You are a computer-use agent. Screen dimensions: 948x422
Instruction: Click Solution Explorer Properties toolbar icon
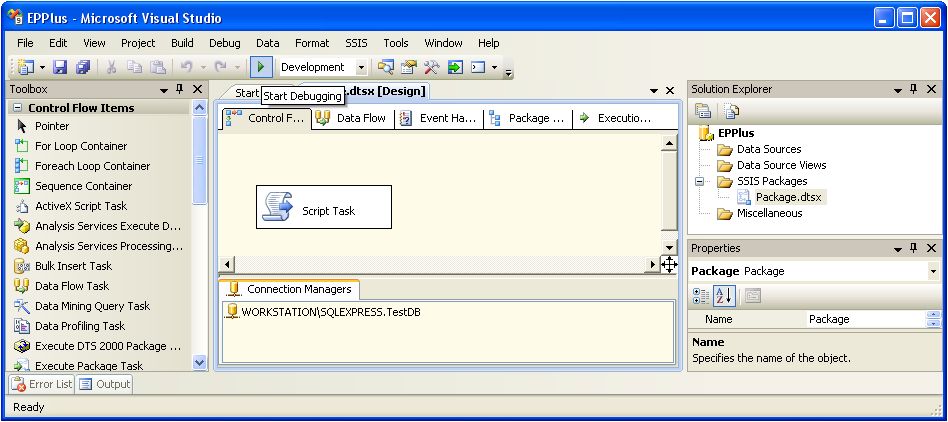[703, 111]
